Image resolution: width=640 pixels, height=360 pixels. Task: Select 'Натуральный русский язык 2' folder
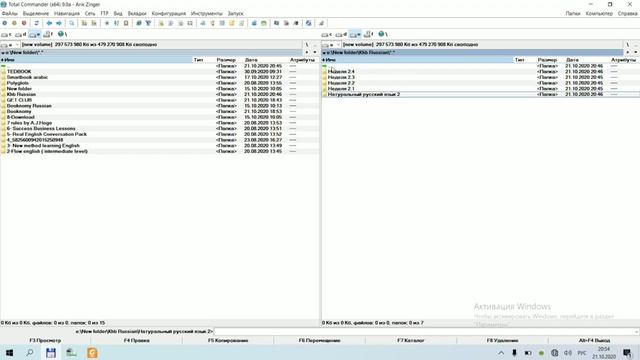364,94
